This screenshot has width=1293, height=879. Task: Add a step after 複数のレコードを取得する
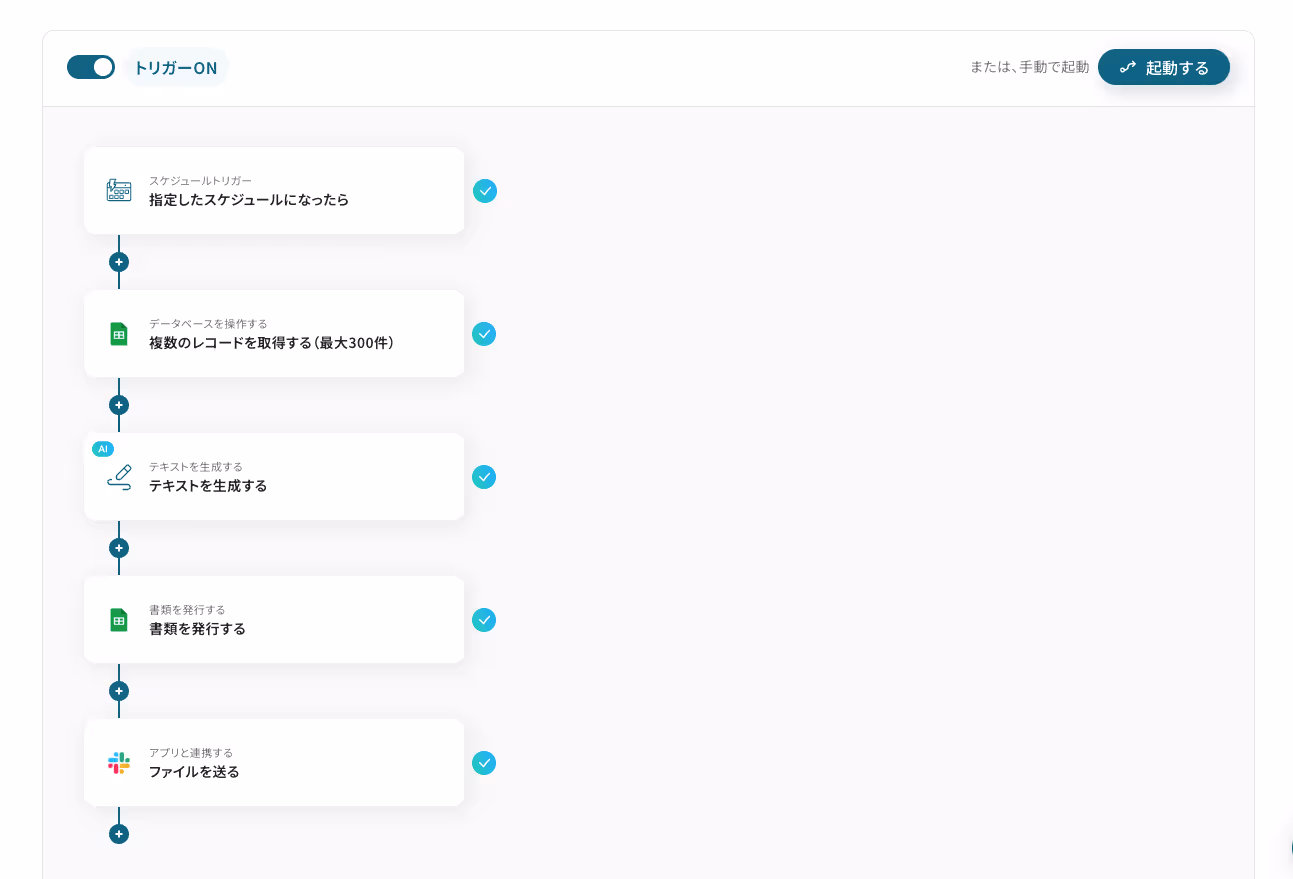pos(119,405)
